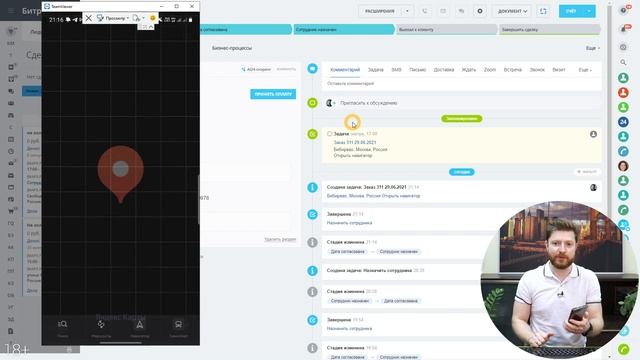
Task: Click the Назначить сотрудника text under first Завершена
Action: [349, 223]
